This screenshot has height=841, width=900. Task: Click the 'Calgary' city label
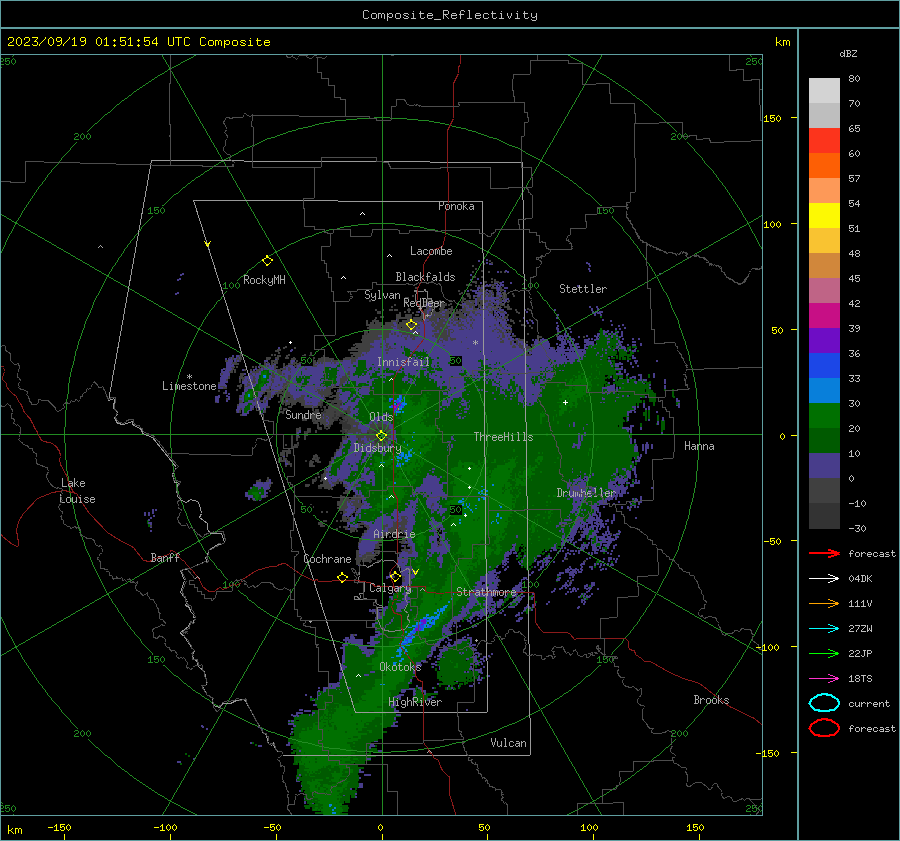click(390, 588)
